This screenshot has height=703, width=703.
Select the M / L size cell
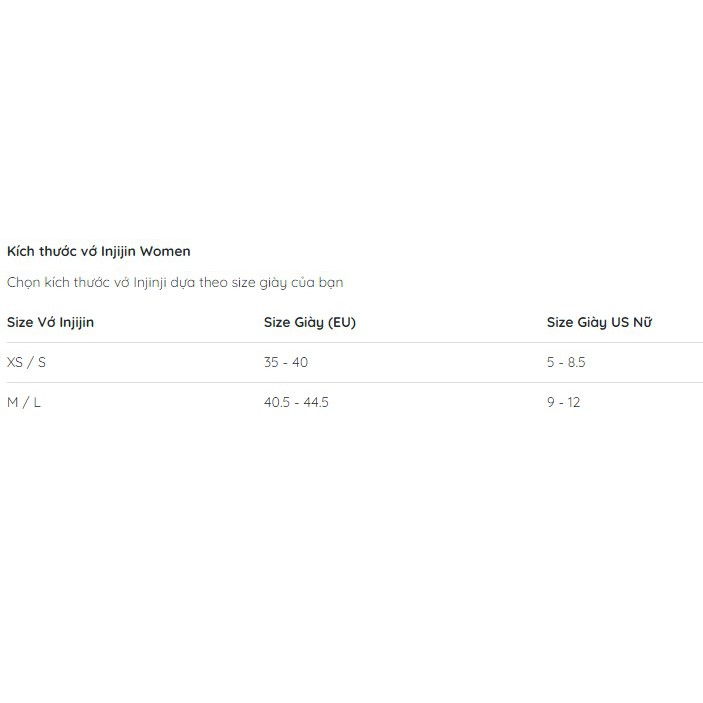pyautogui.click(x=24, y=402)
